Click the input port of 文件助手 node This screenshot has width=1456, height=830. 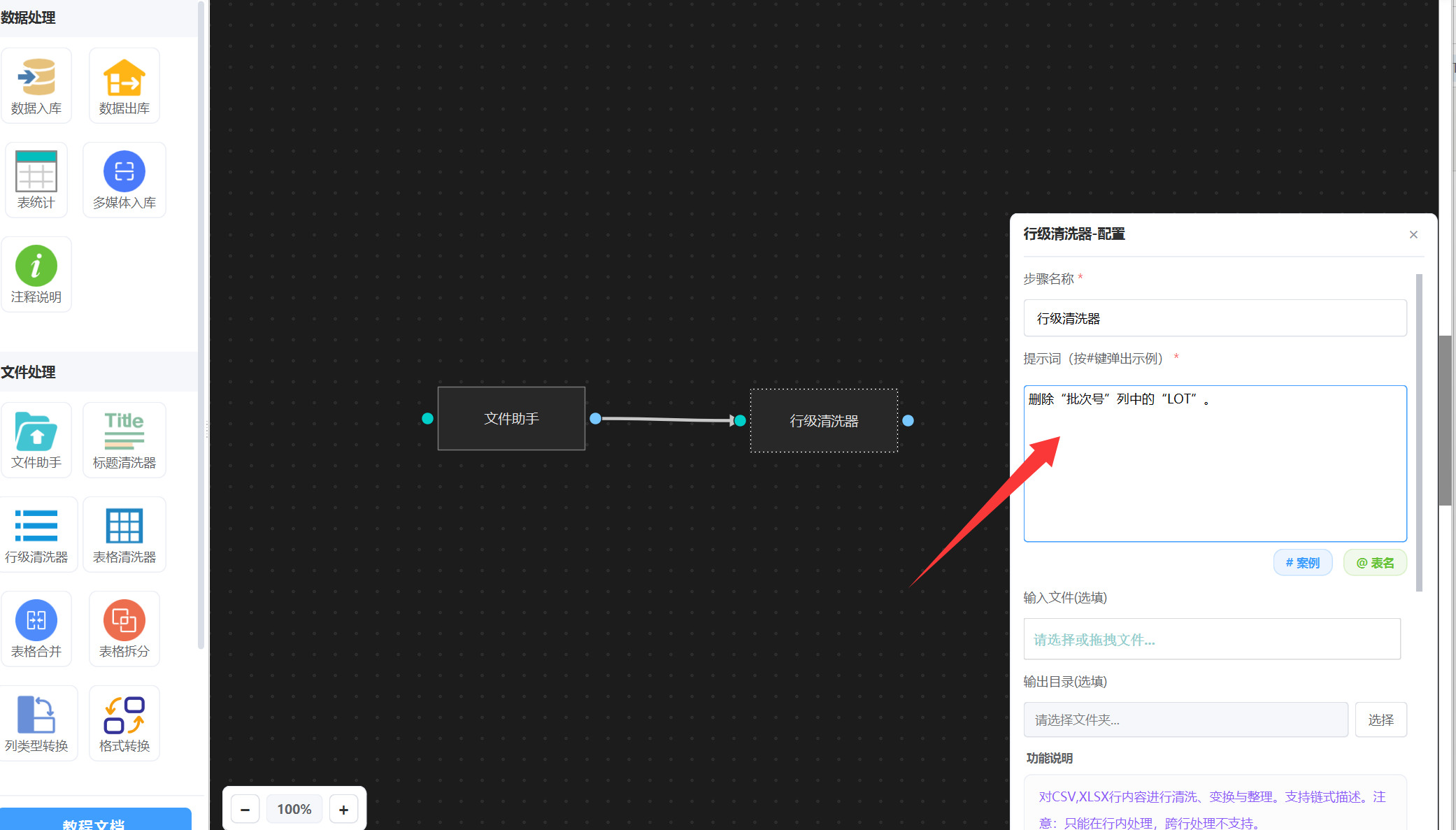(x=428, y=418)
